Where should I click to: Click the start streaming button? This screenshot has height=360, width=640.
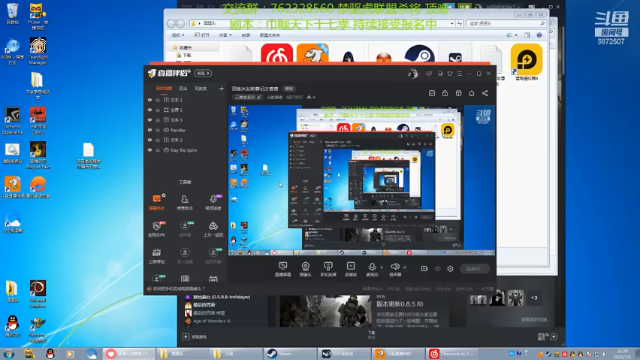475,269
